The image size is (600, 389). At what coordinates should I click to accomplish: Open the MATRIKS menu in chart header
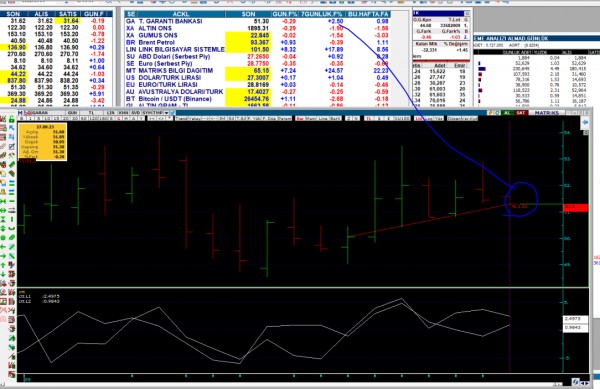click(x=547, y=113)
